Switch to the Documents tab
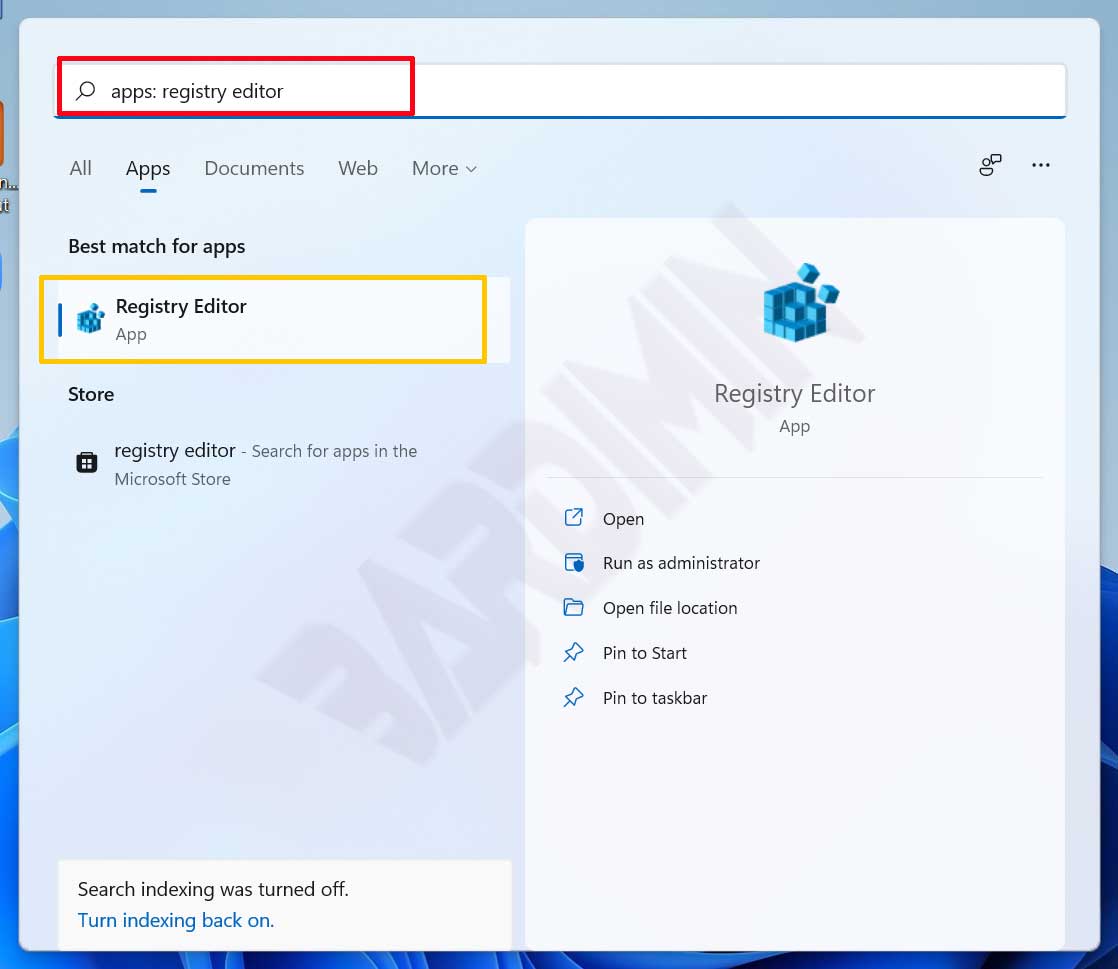 tap(254, 168)
